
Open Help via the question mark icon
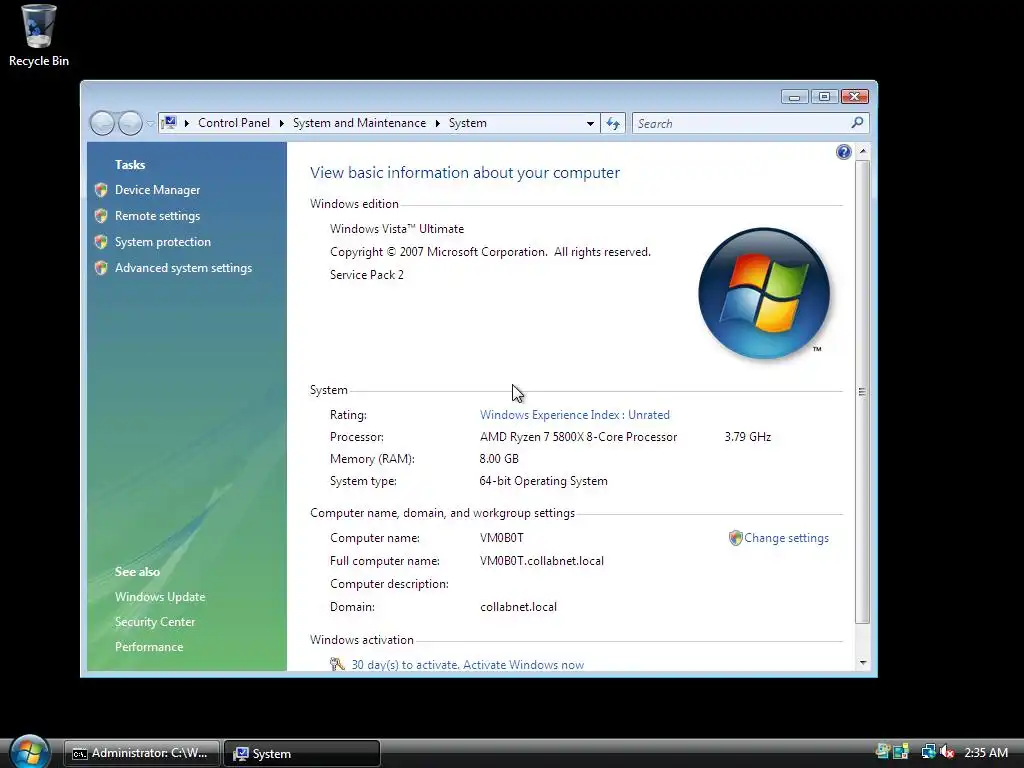843,152
